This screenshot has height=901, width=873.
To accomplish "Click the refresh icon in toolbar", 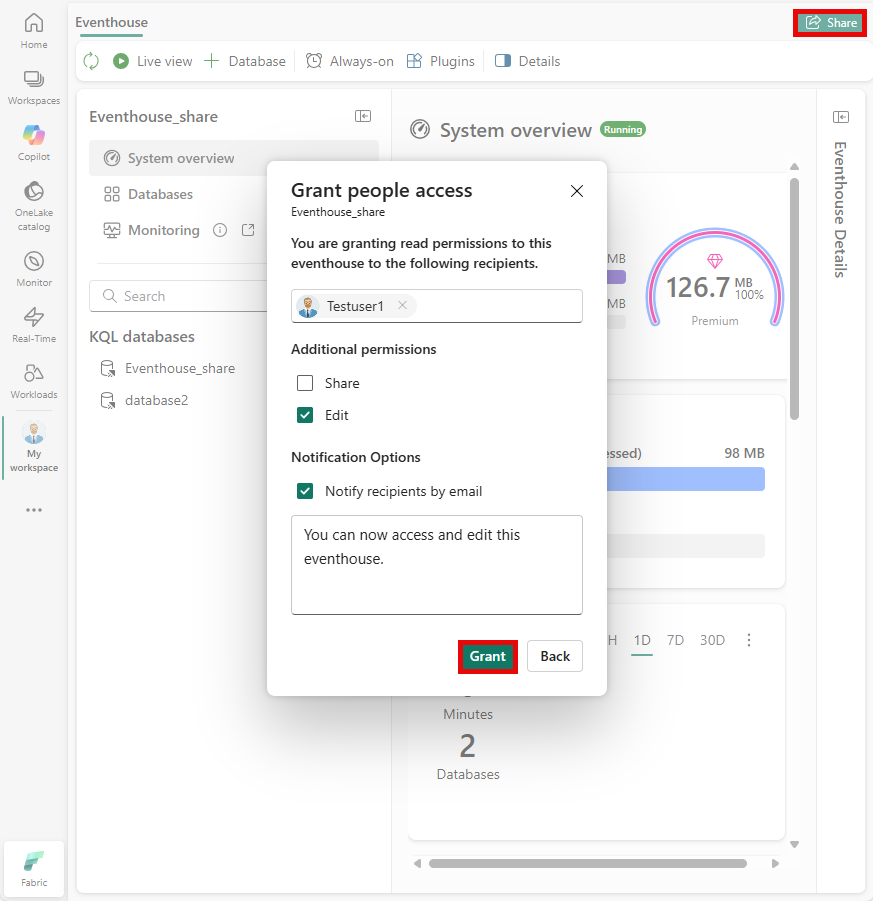I will click(91, 61).
